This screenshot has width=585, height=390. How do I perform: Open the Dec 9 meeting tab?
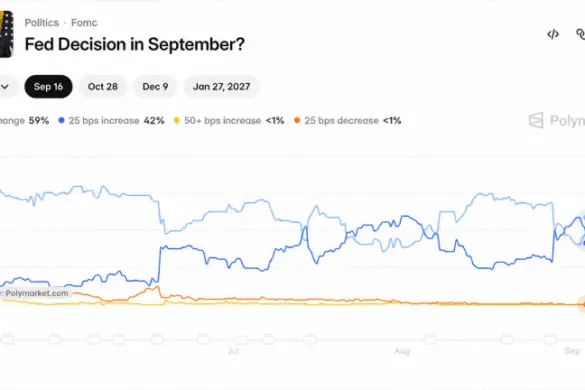coord(155,87)
